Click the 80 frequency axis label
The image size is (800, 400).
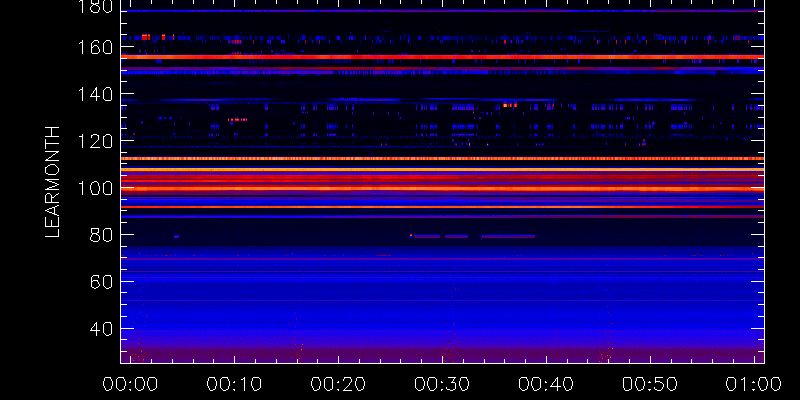tap(101, 235)
